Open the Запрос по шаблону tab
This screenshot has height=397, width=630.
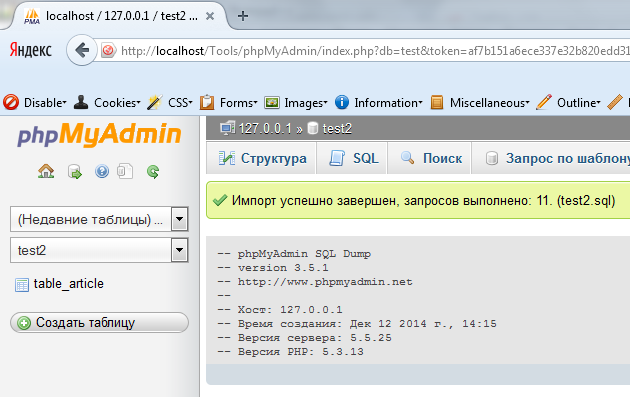click(551, 158)
